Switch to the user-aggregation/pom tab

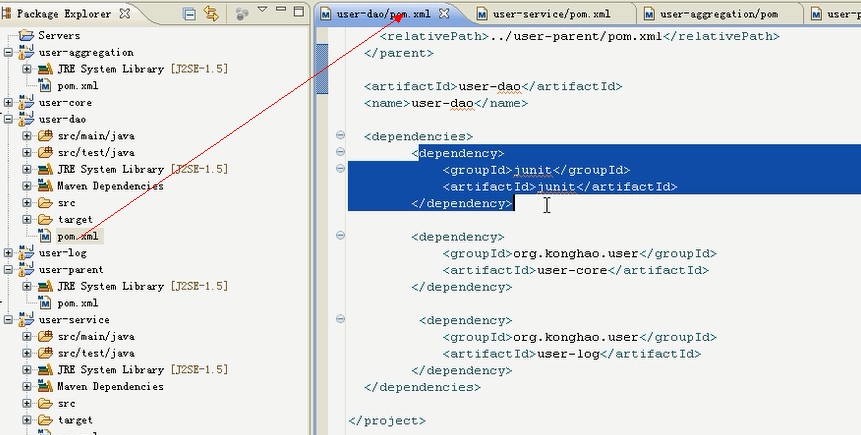(x=718, y=14)
